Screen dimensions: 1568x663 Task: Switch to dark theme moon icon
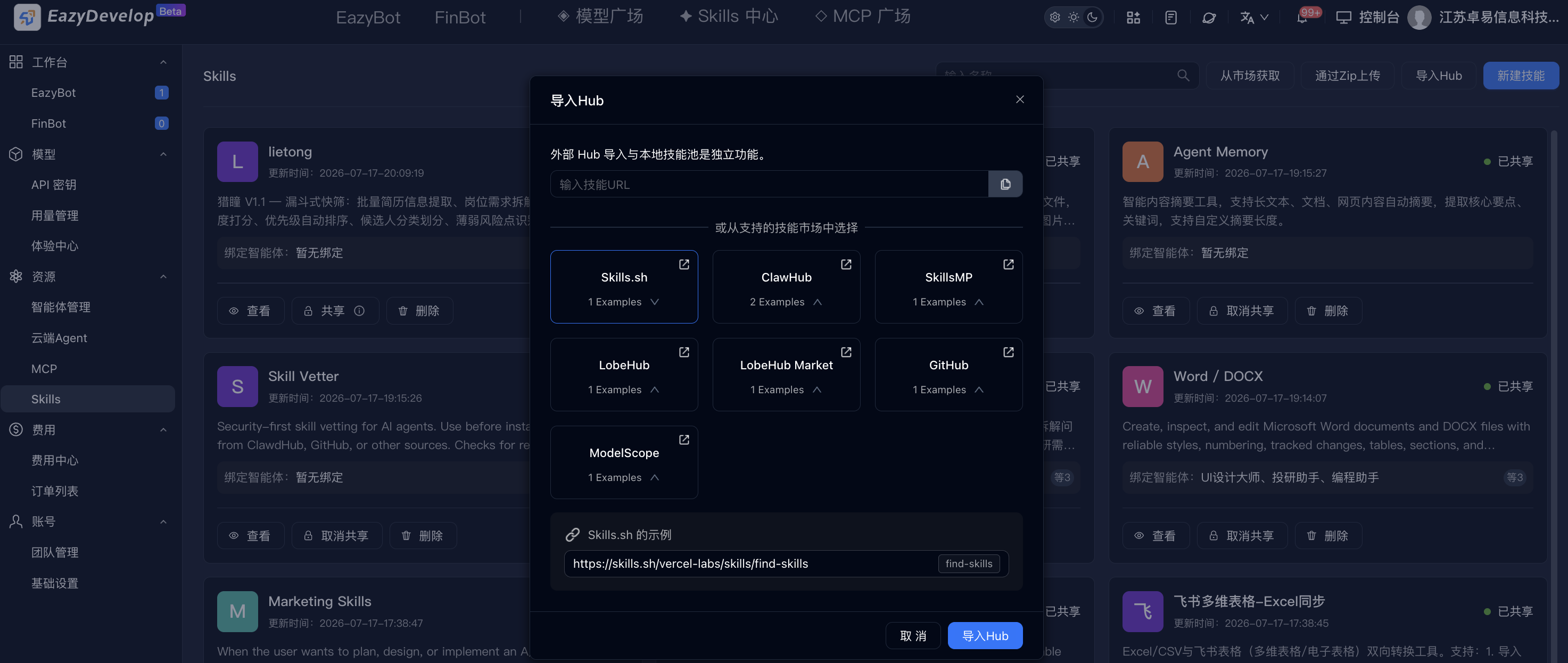pos(1093,17)
